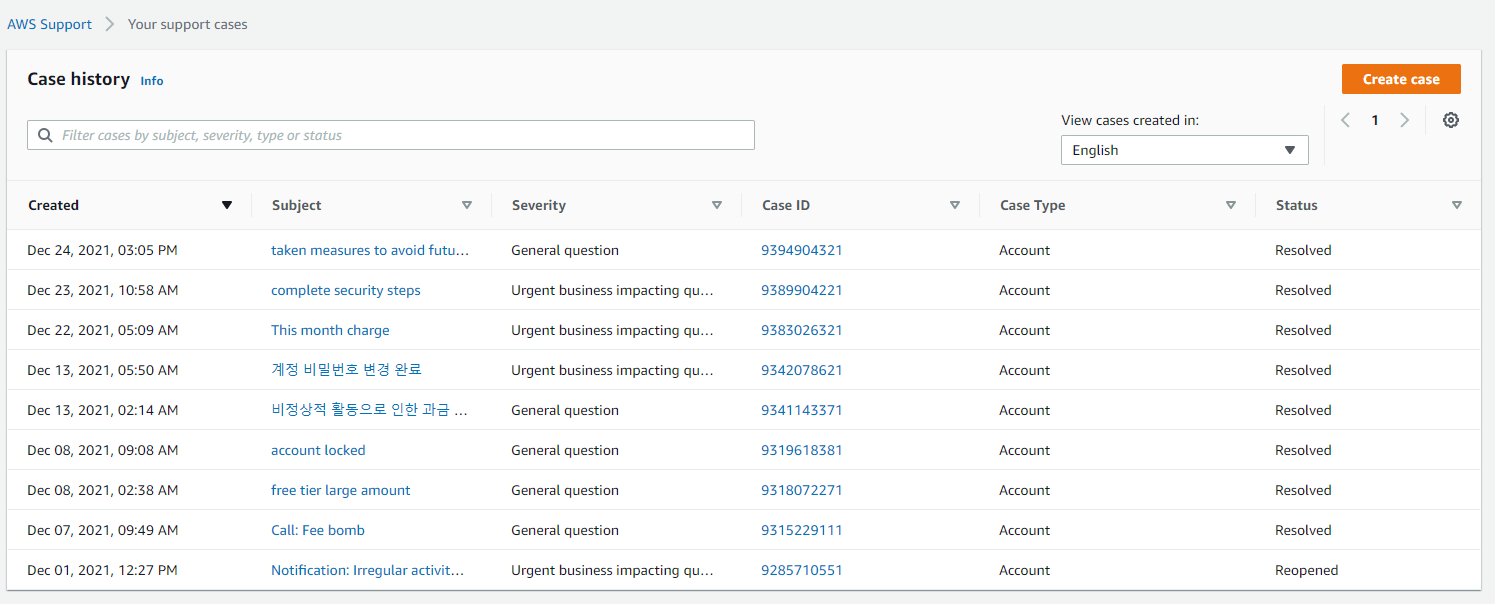The width and height of the screenshot is (1495, 604).
Task: Open case 'taken measures to avoid futu...'
Action: pos(370,250)
